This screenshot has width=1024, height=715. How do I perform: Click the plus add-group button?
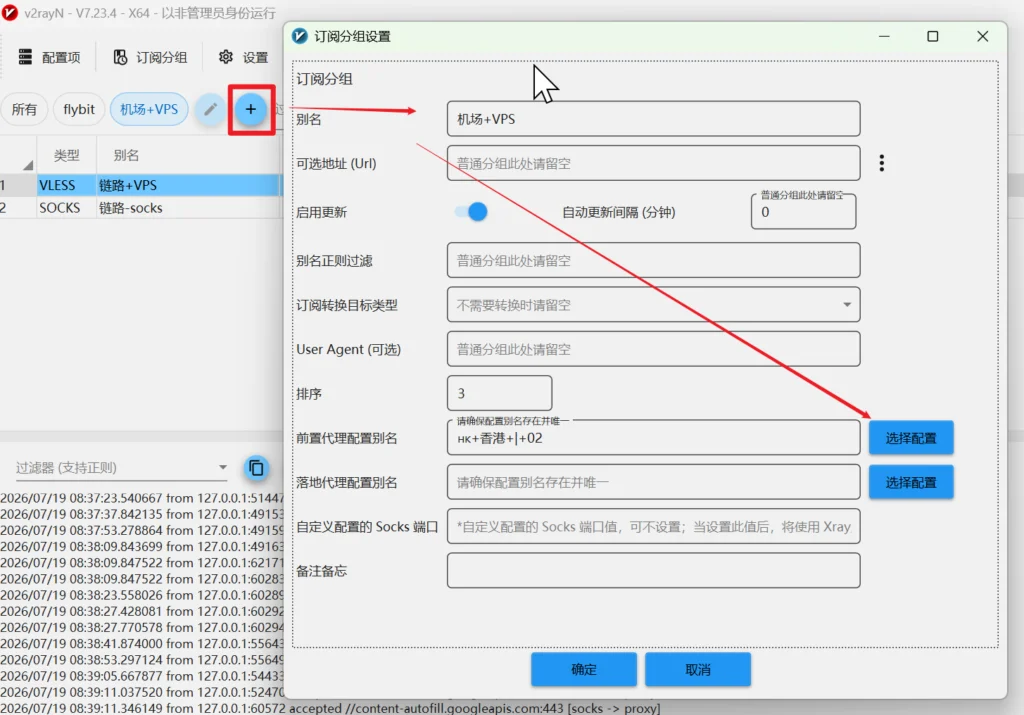coord(251,109)
